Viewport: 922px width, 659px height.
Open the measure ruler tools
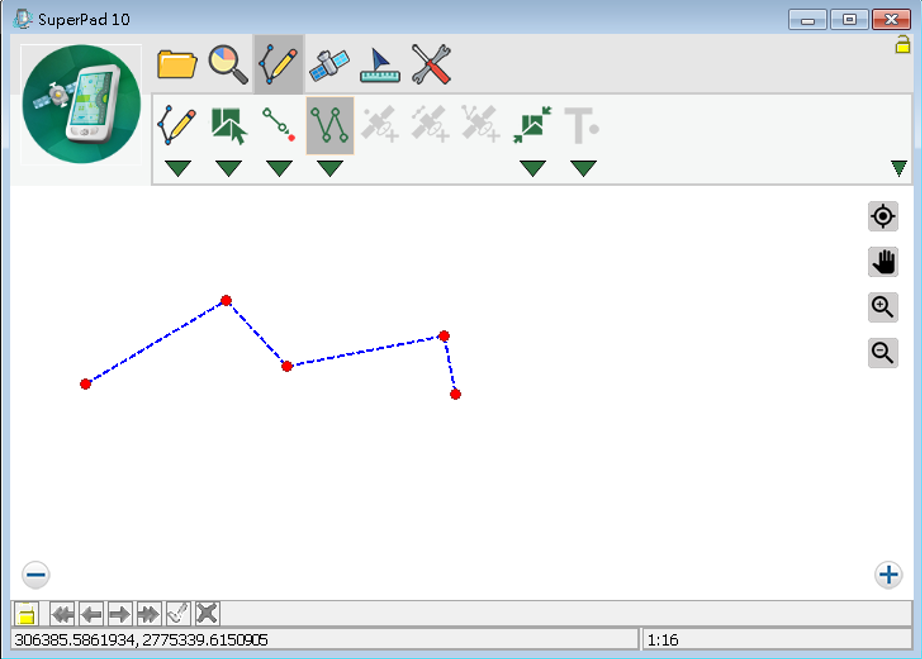(x=380, y=65)
